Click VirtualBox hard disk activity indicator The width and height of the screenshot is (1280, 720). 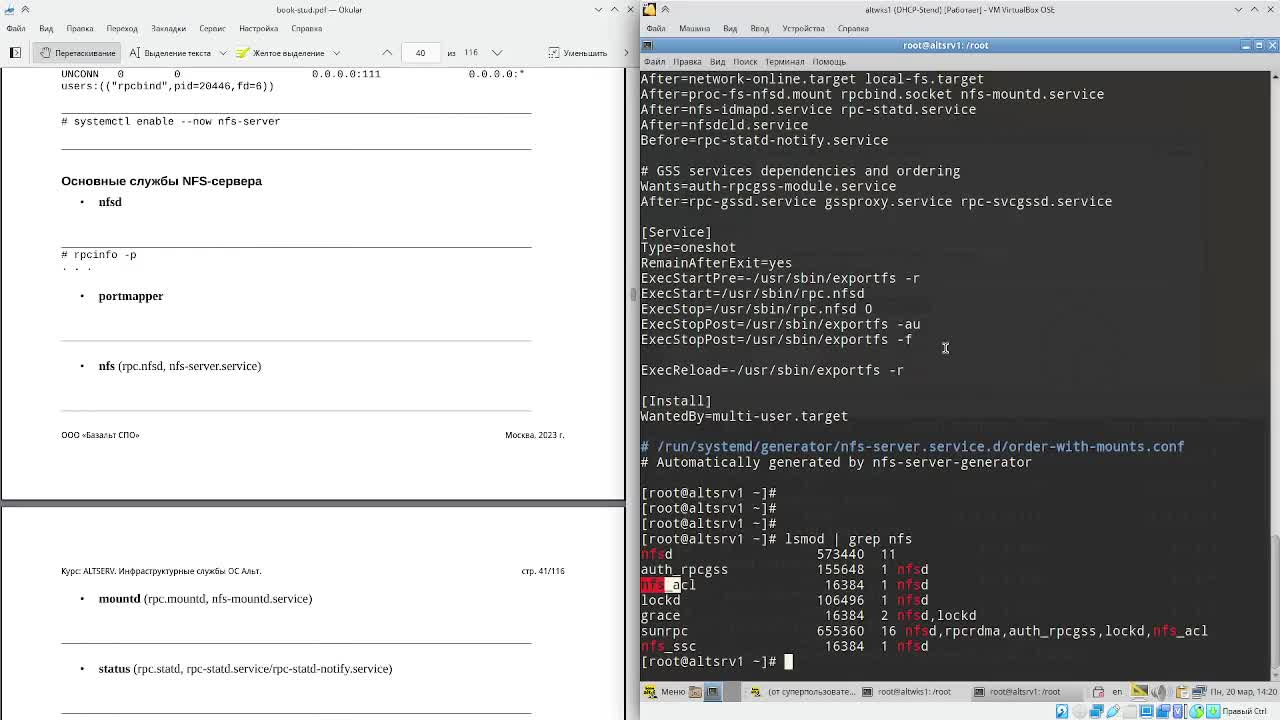[x=1062, y=711]
